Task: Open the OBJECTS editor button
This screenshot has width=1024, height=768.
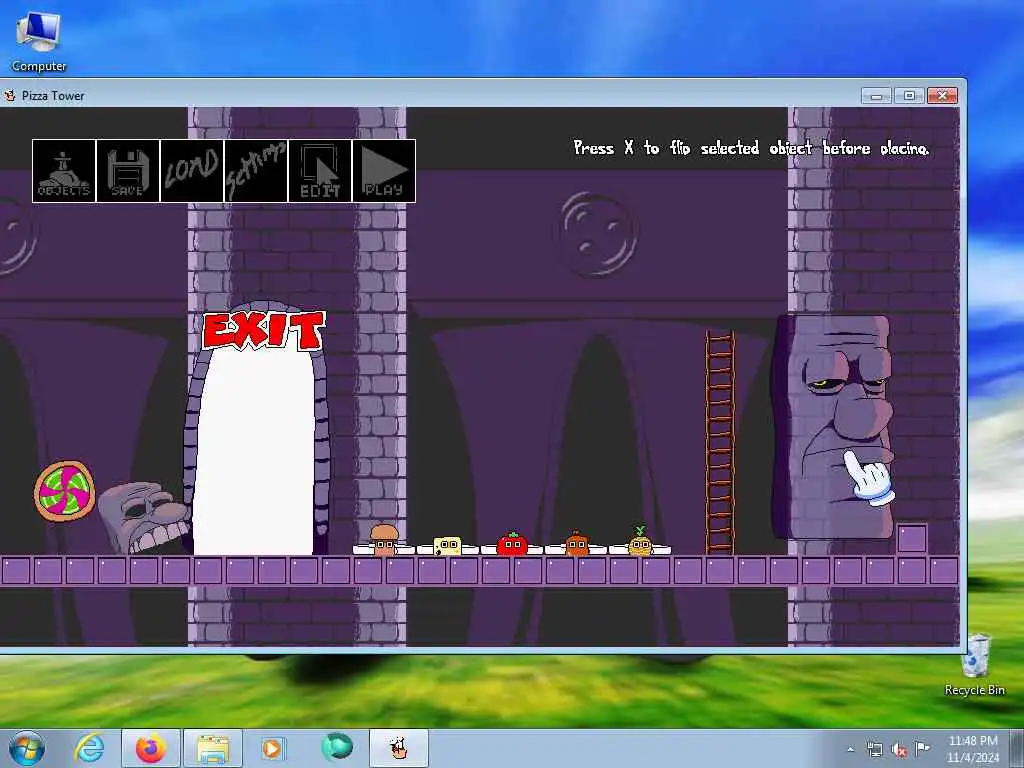Action: [64, 171]
